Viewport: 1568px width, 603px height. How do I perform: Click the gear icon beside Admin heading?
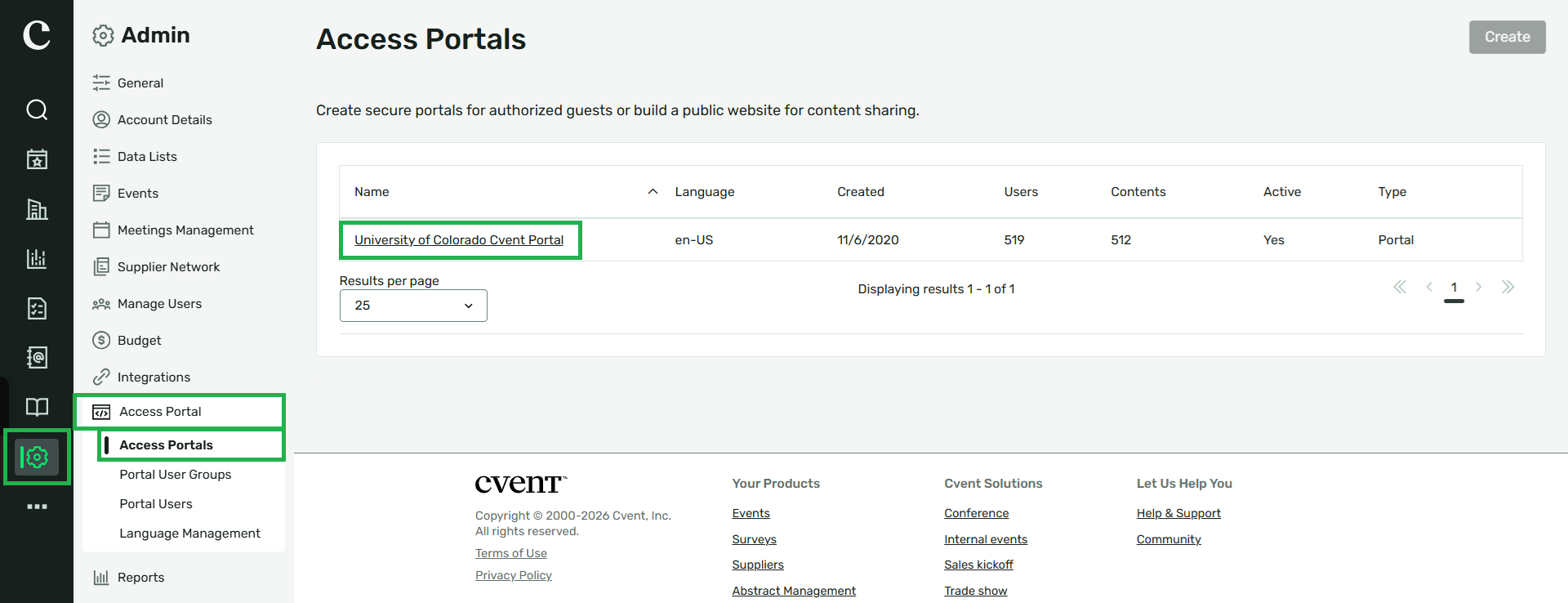pos(103,35)
